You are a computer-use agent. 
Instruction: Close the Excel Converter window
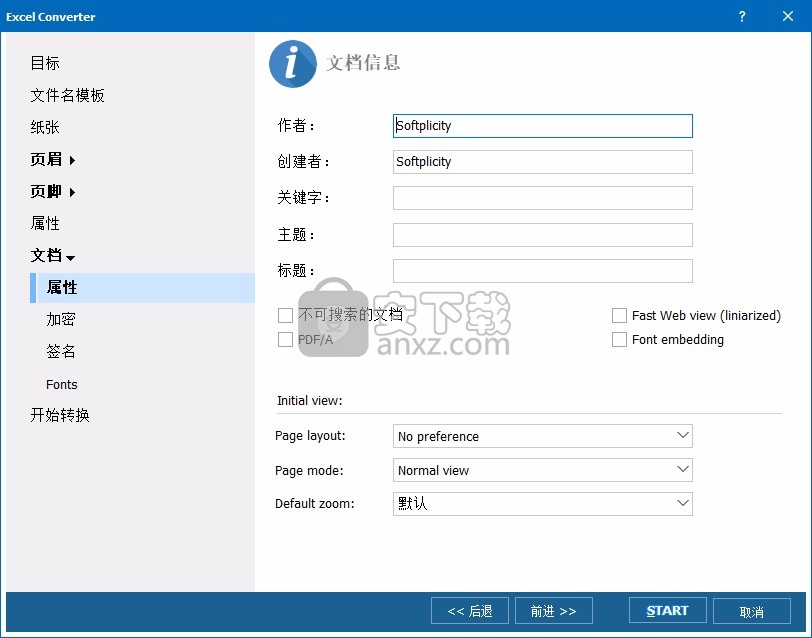[788, 17]
